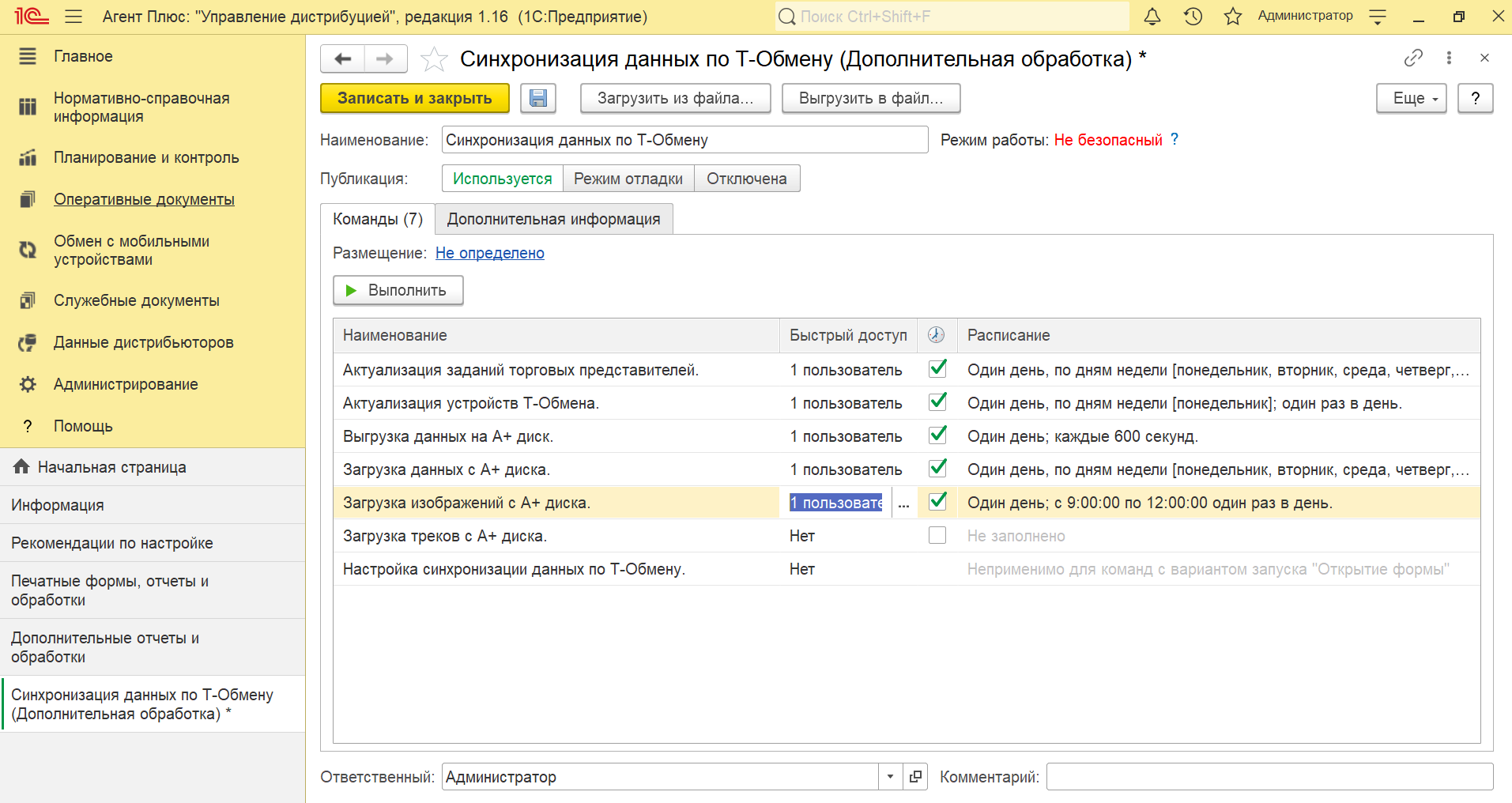
Task: Click the Расписание column header
Action: coord(1219,335)
